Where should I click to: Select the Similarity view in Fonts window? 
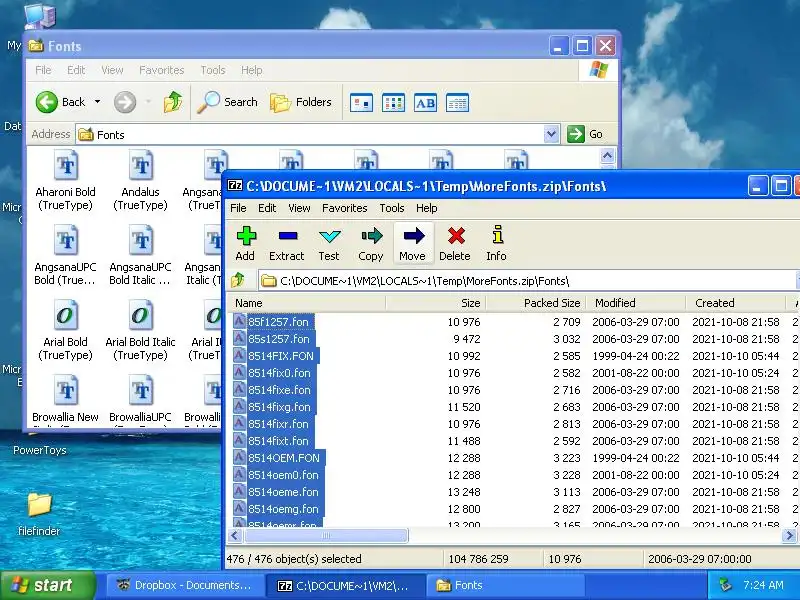pos(425,103)
